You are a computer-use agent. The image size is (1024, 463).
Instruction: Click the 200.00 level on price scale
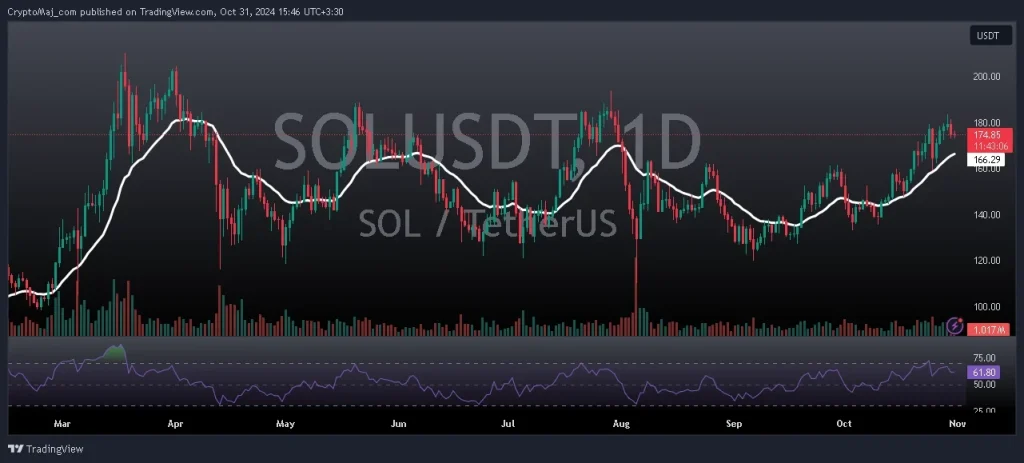pos(985,76)
